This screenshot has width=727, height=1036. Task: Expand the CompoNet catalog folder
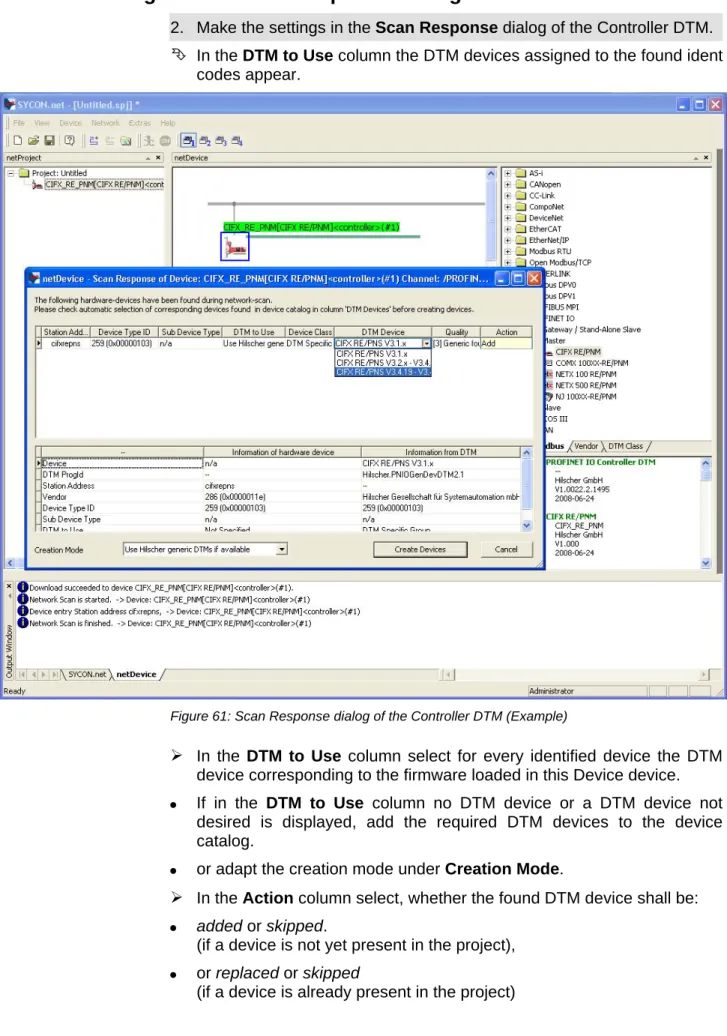coord(508,207)
